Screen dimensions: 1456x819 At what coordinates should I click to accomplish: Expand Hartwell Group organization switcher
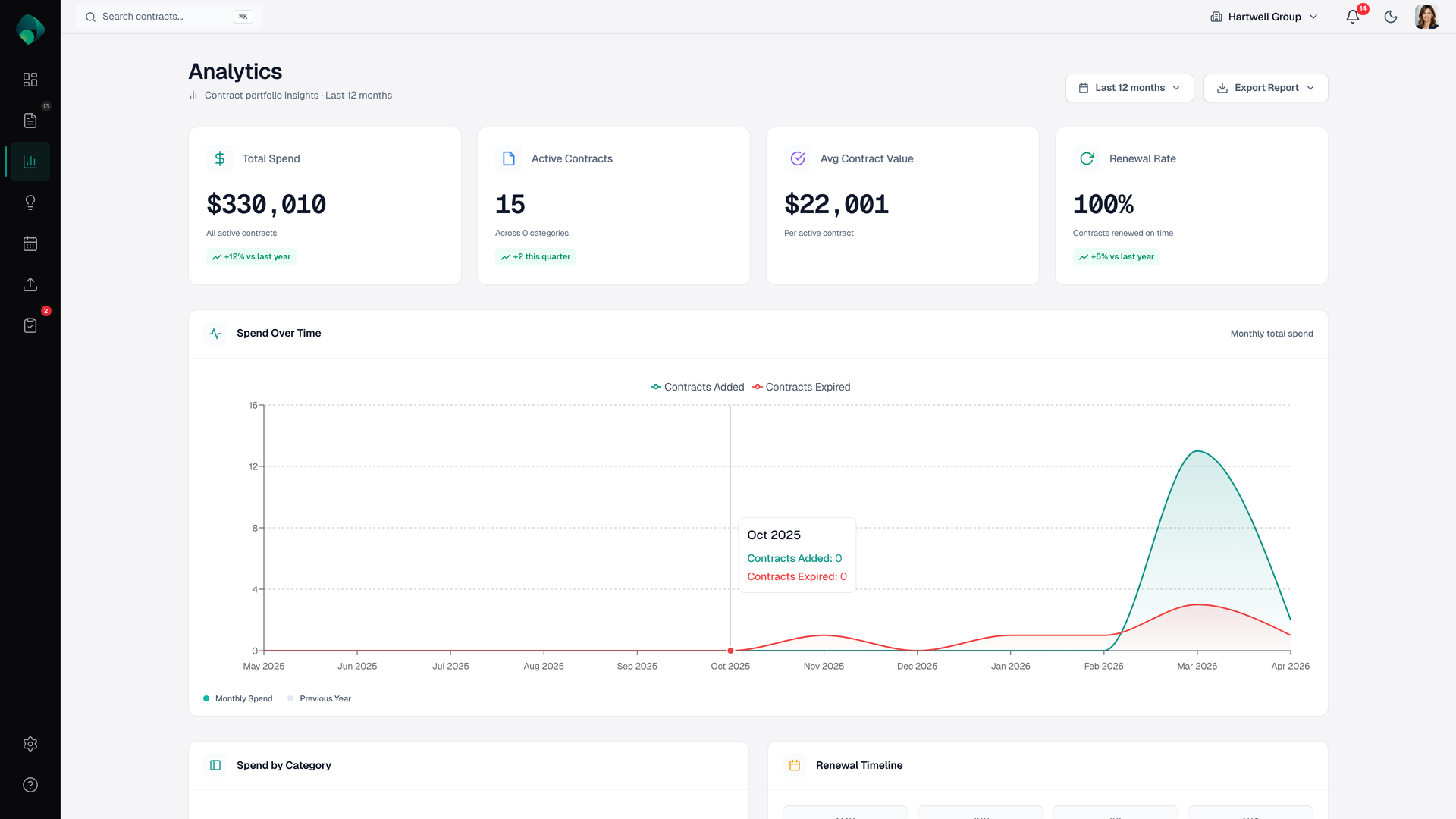point(1264,17)
